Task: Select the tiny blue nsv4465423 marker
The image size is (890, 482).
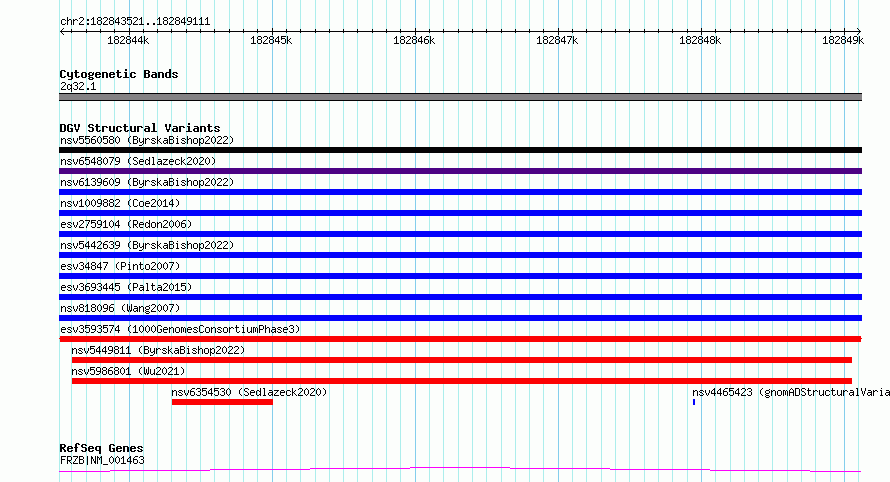Action: (694, 402)
